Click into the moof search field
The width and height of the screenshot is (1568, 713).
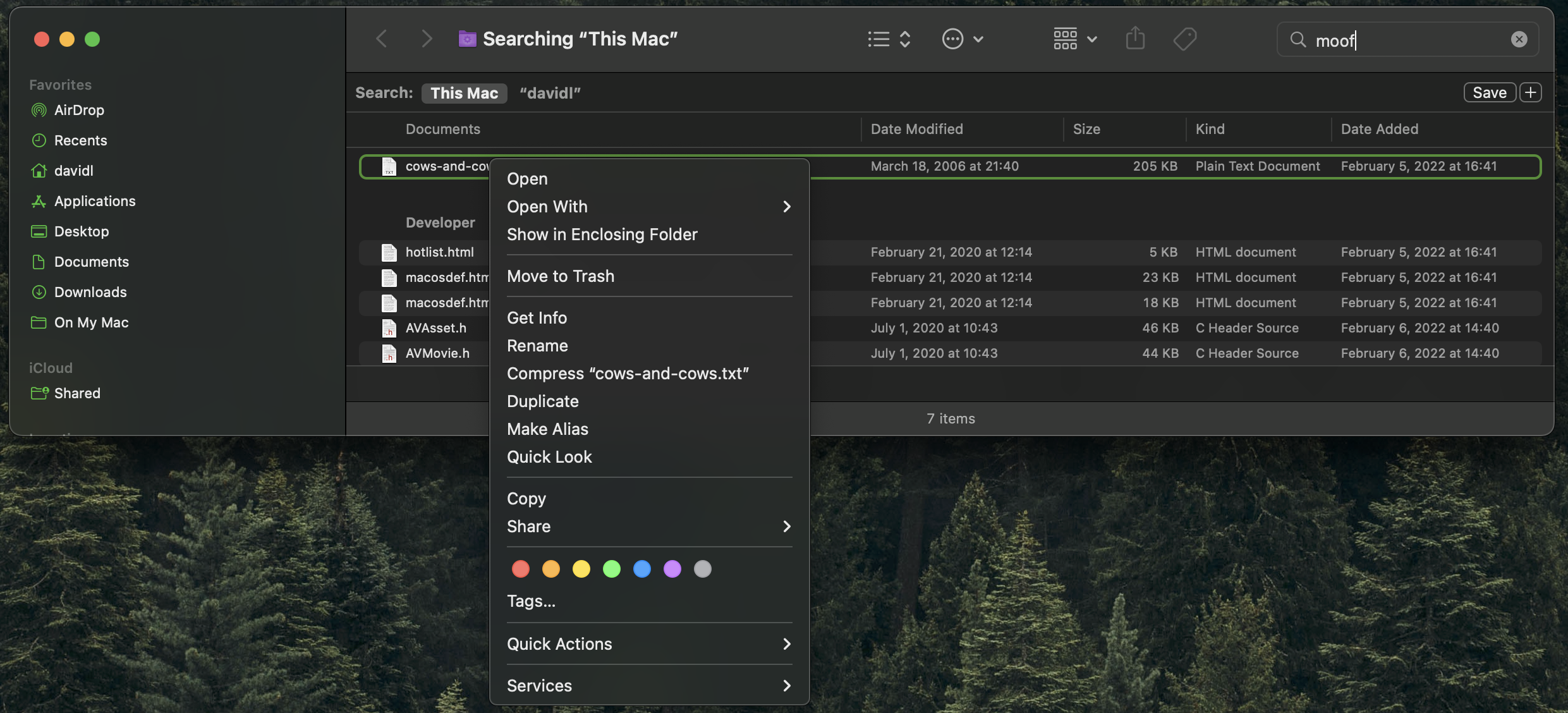[x=1407, y=40]
